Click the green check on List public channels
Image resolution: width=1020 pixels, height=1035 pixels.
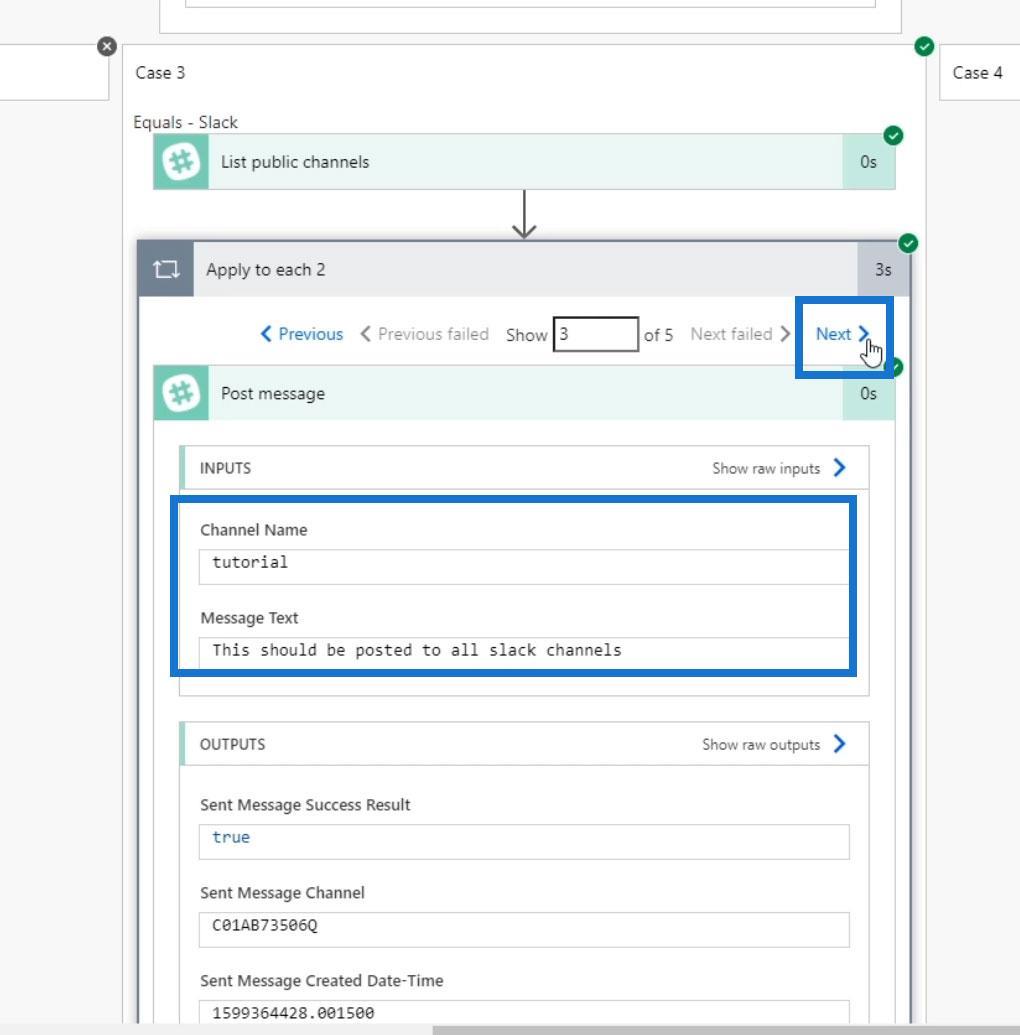[x=893, y=135]
